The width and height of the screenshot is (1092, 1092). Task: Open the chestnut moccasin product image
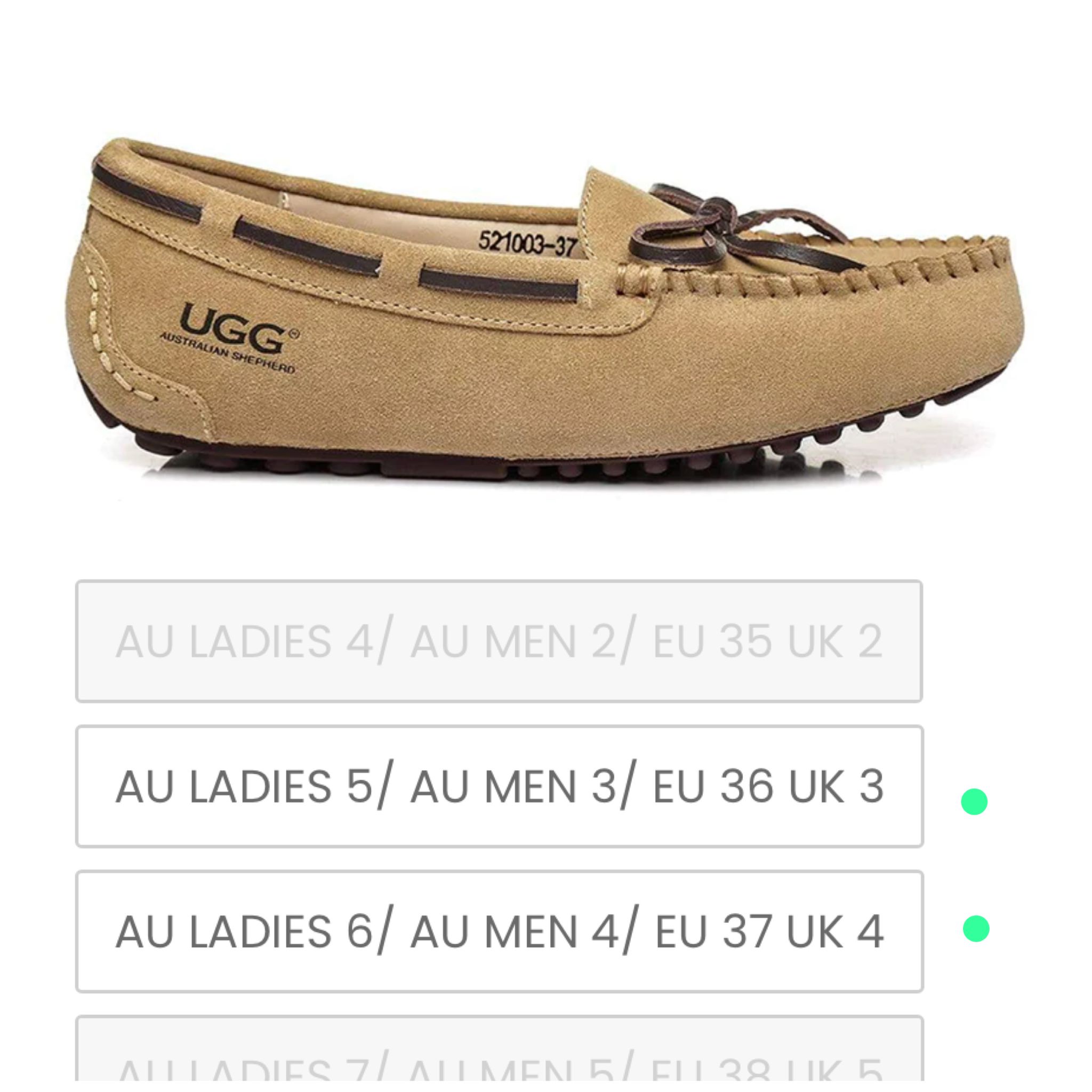tap(545, 308)
